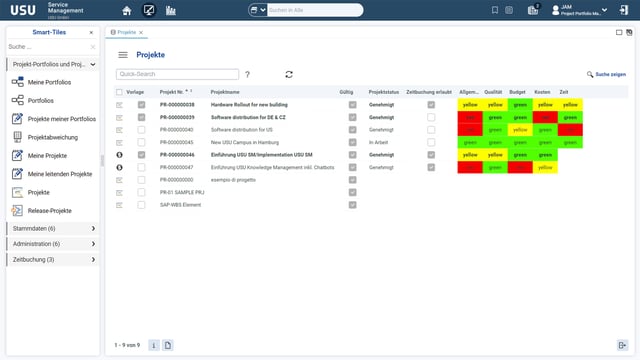Click yellow Kosten cell of PR-000000047

click(545, 167)
